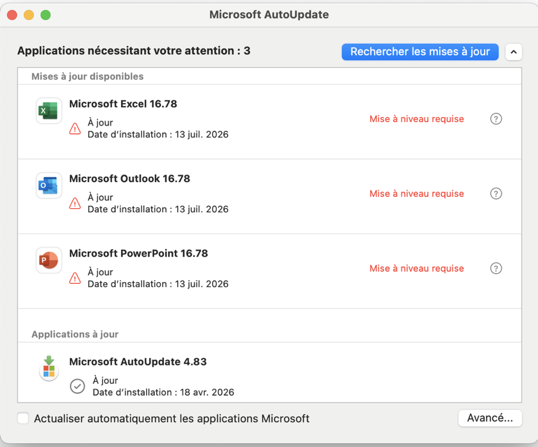Screen dimensions: 538x447
Task: Open help question mark for PowerPoint
Action: coord(496,268)
